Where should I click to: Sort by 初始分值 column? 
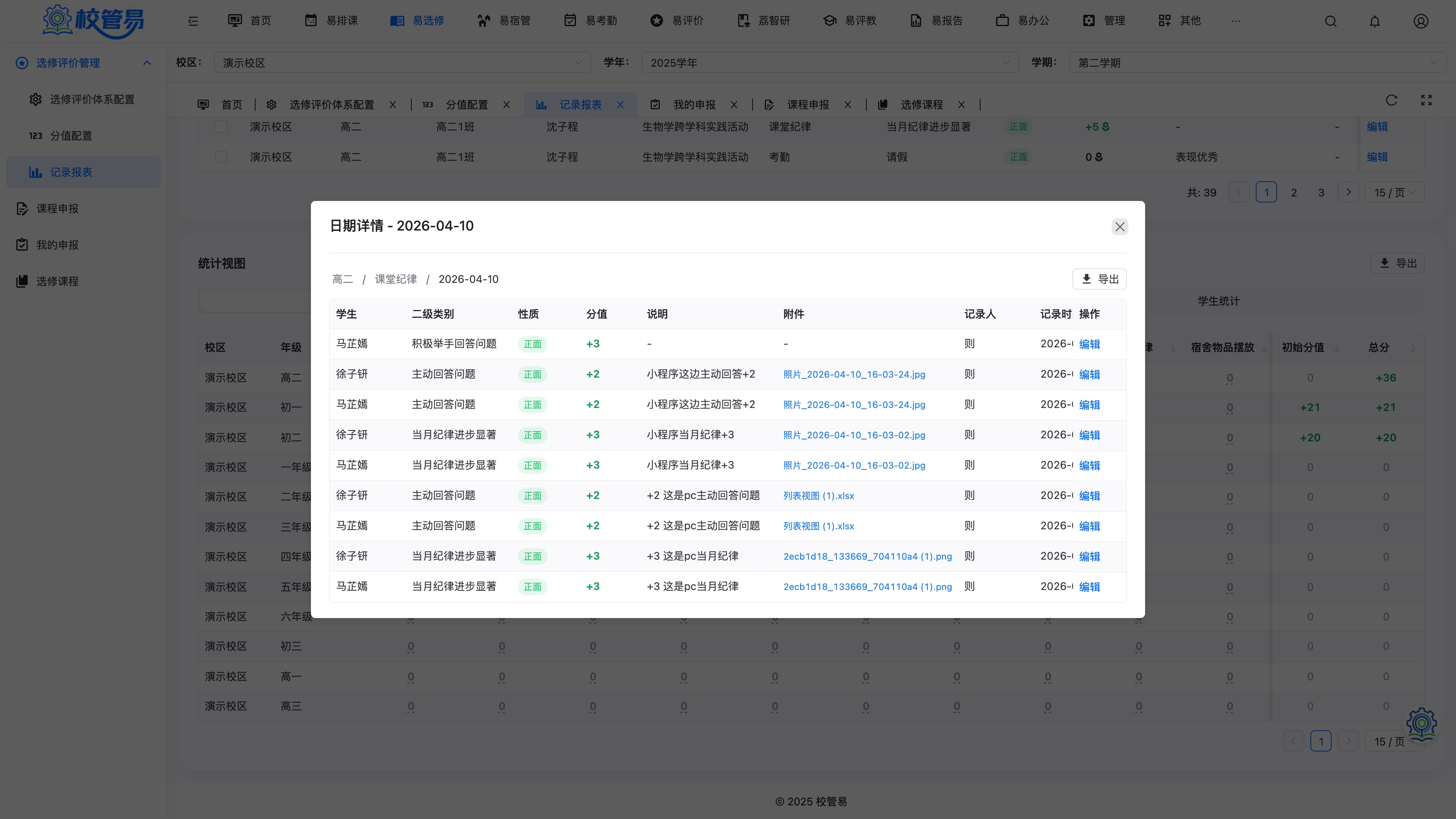[x=1337, y=348]
